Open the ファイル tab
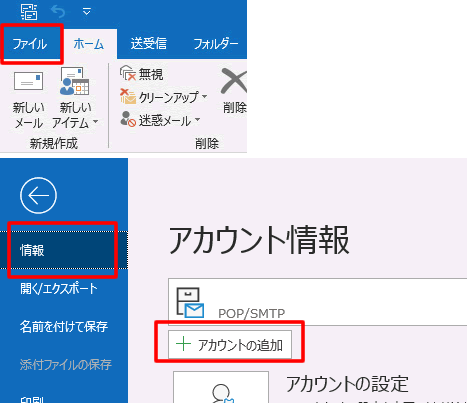Screen dimensions: 467x403 30,44
